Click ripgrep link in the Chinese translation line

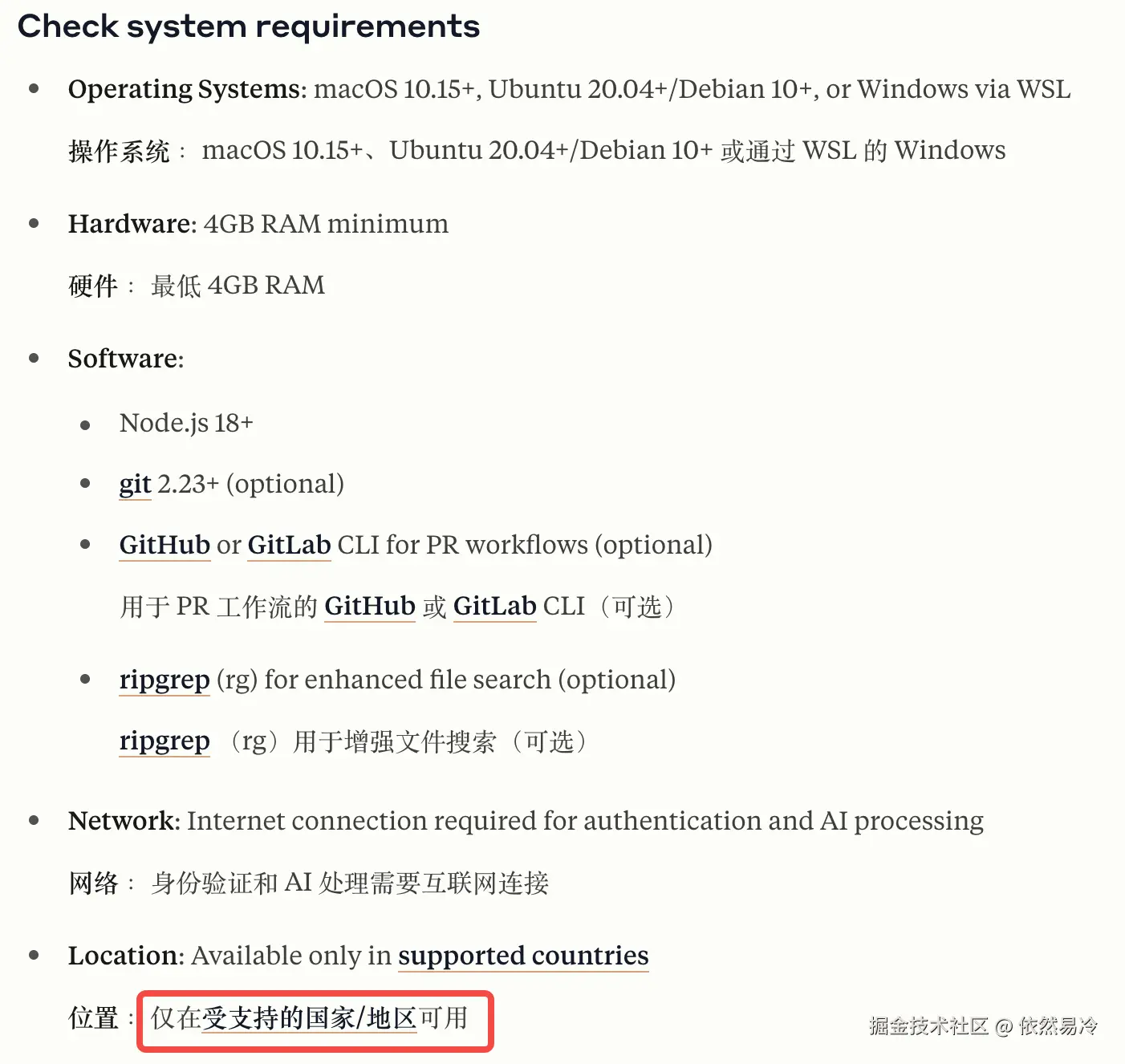(164, 741)
